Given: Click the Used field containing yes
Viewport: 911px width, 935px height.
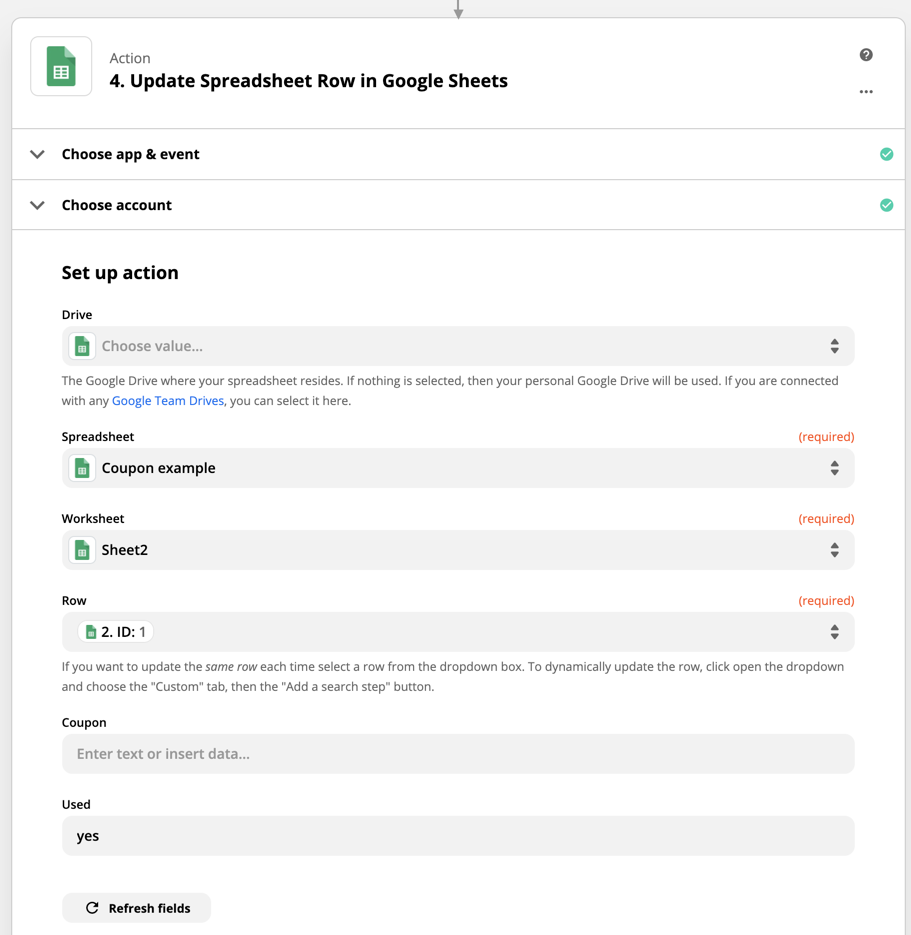Looking at the screenshot, I should (458, 836).
